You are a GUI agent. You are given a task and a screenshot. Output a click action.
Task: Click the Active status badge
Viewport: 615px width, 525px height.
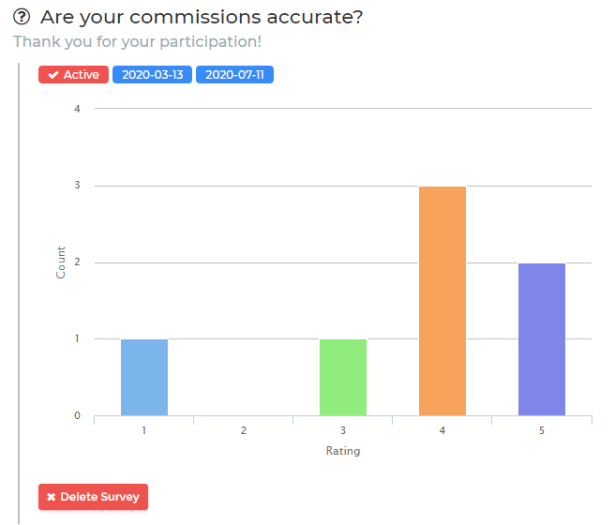point(74,75)
